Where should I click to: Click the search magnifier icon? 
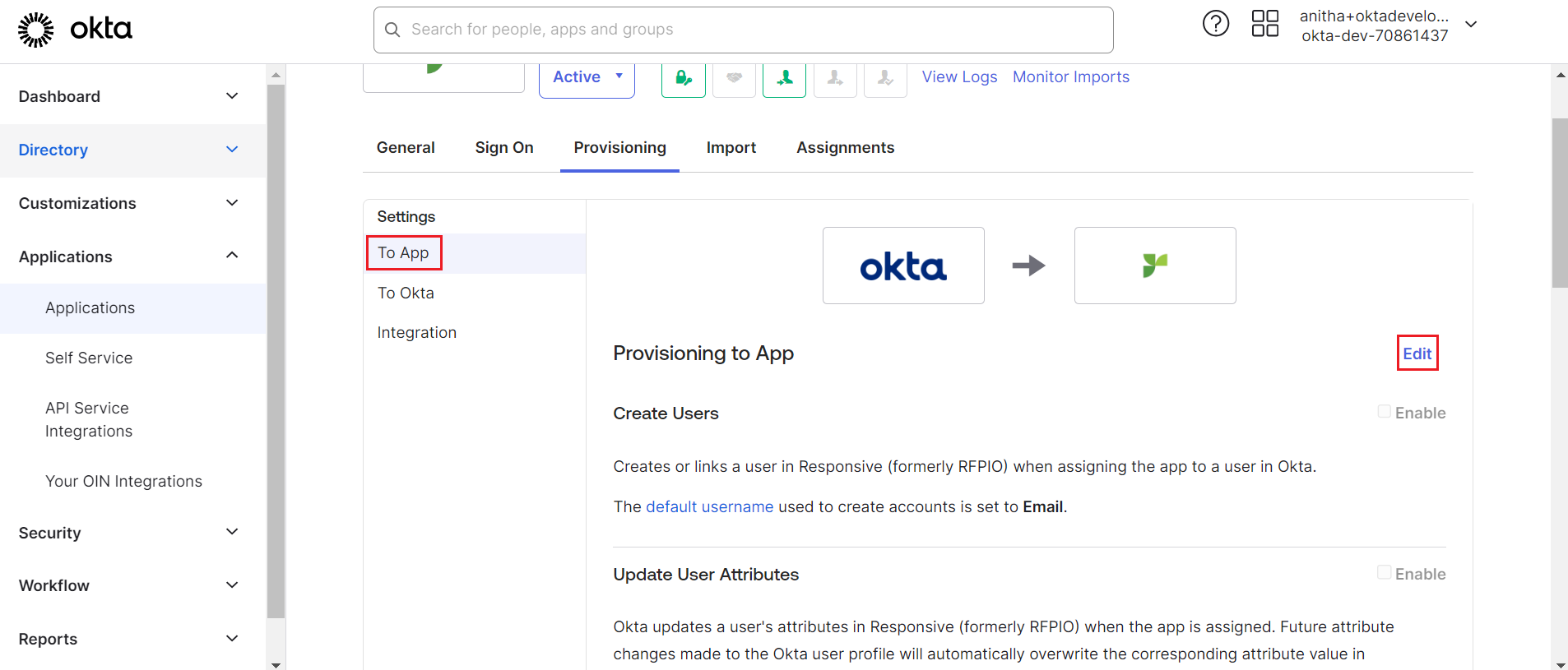point(393,30)
